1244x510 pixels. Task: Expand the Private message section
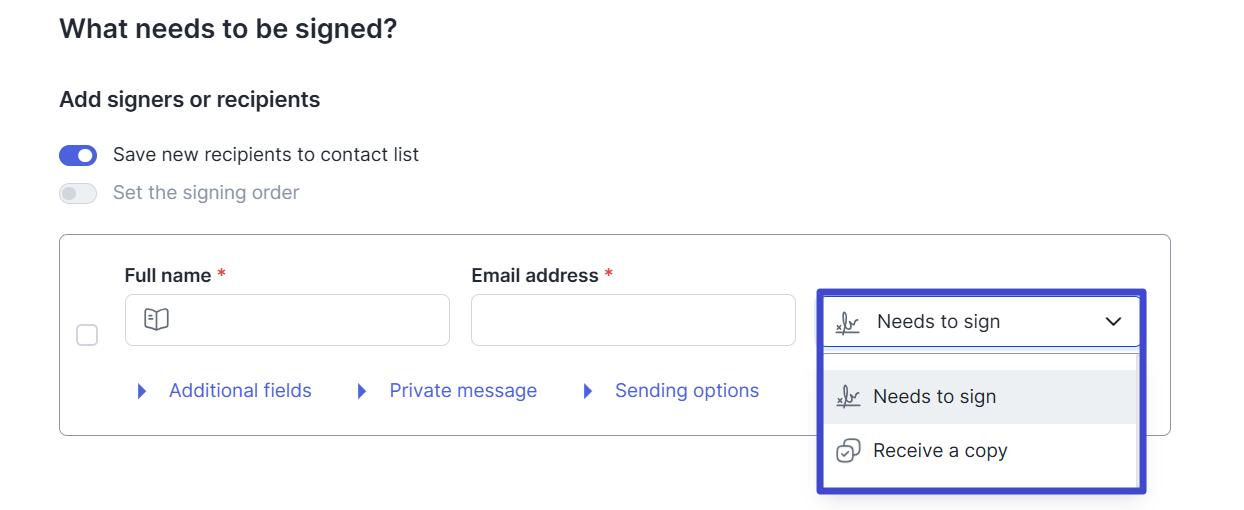(463, 391)
